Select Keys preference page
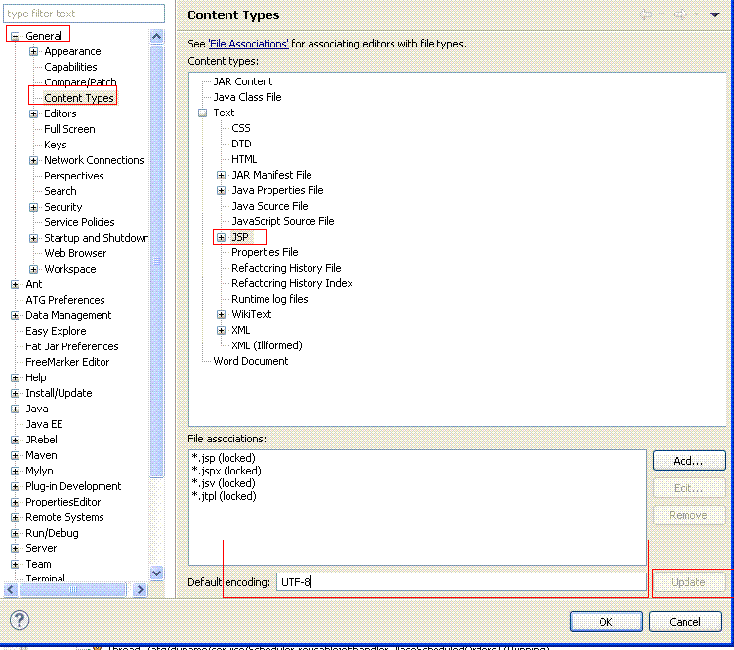 [x=55, y=145]
